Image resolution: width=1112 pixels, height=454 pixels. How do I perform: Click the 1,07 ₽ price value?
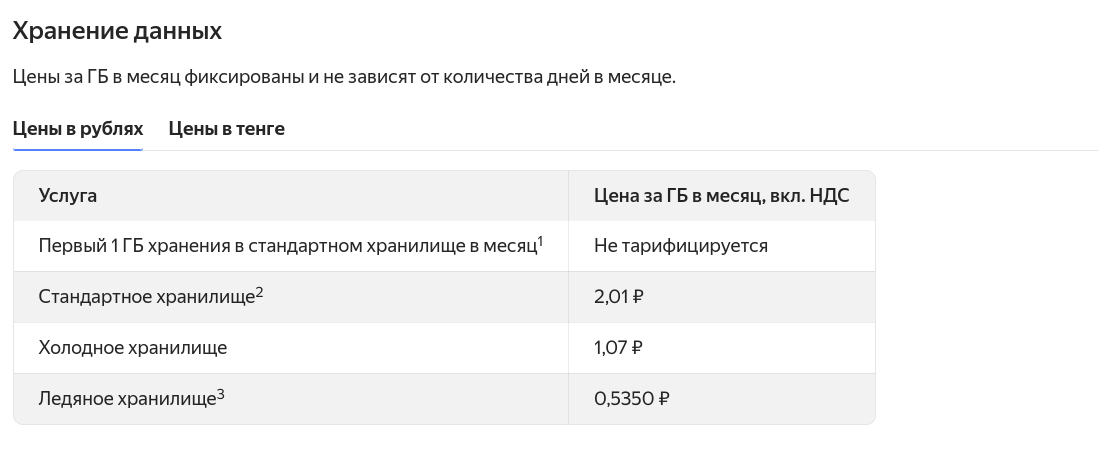[618, 348]
